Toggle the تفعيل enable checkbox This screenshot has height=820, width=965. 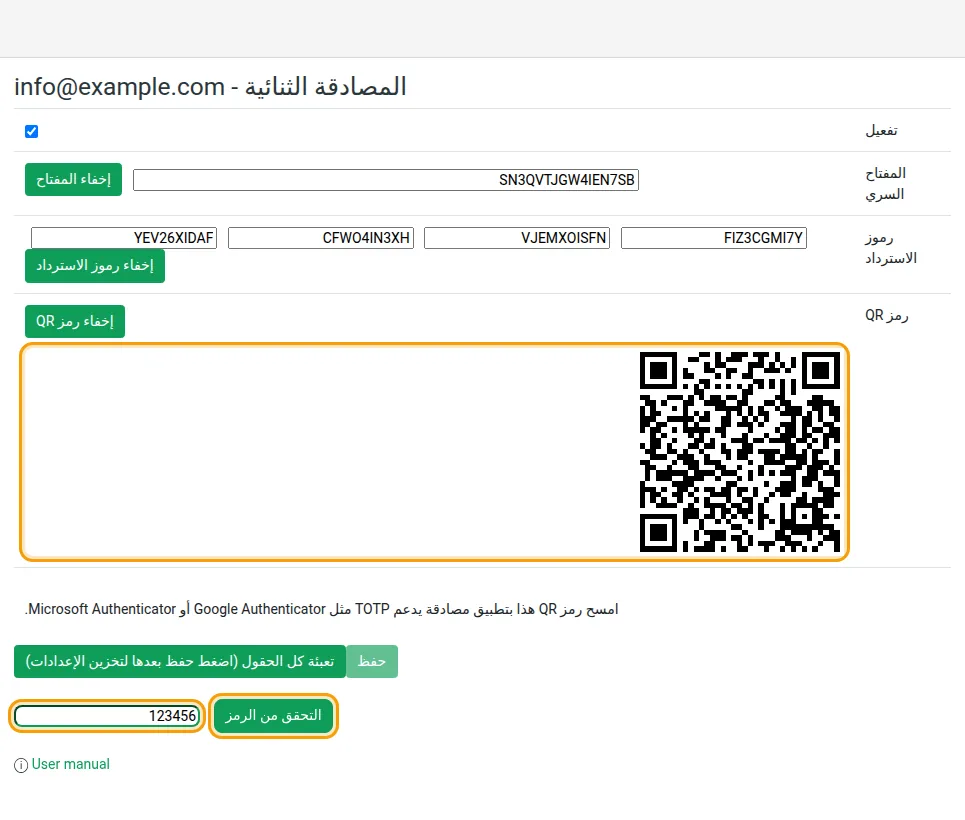pos(31,131)
